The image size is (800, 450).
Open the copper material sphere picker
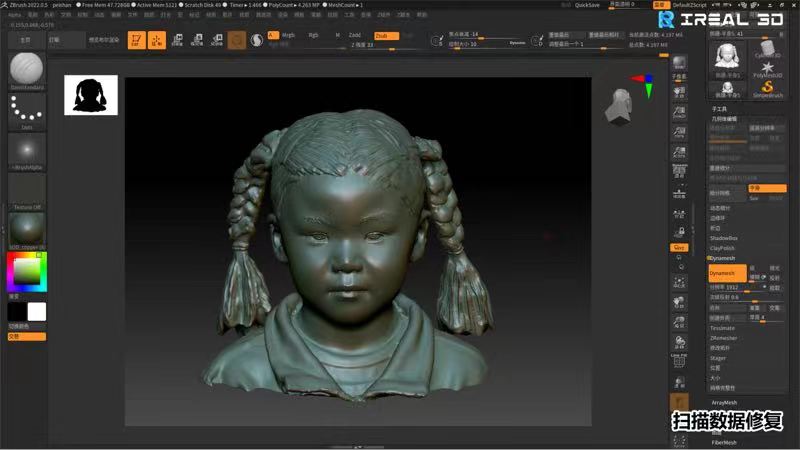(27, 231)
